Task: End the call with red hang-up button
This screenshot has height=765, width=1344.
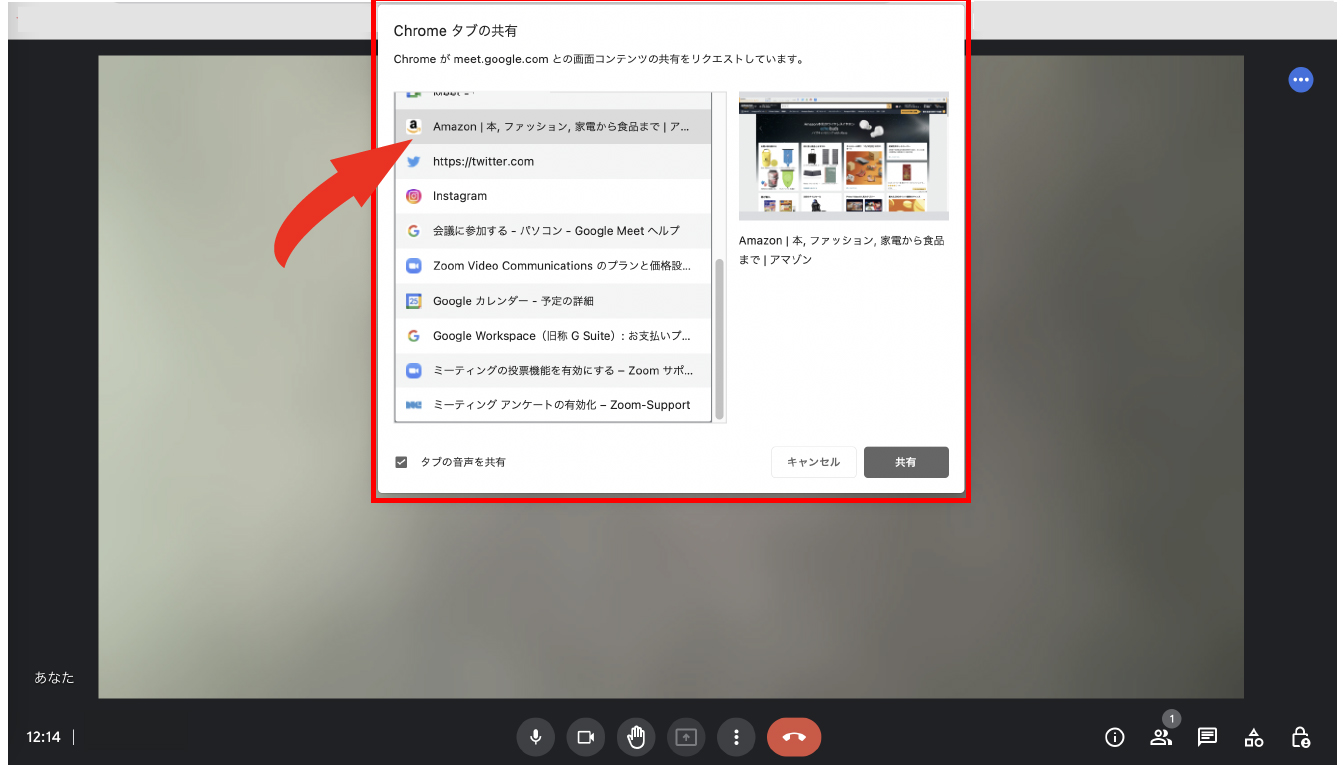Action: point(794,737)
